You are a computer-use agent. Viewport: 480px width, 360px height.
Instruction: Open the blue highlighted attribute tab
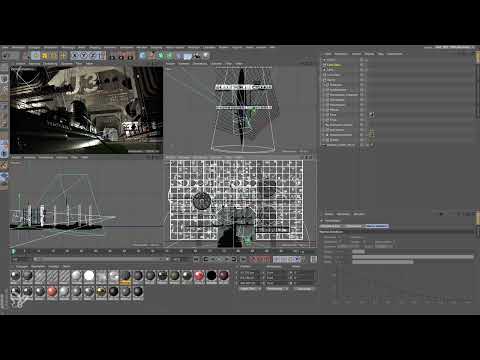[377, 226]
